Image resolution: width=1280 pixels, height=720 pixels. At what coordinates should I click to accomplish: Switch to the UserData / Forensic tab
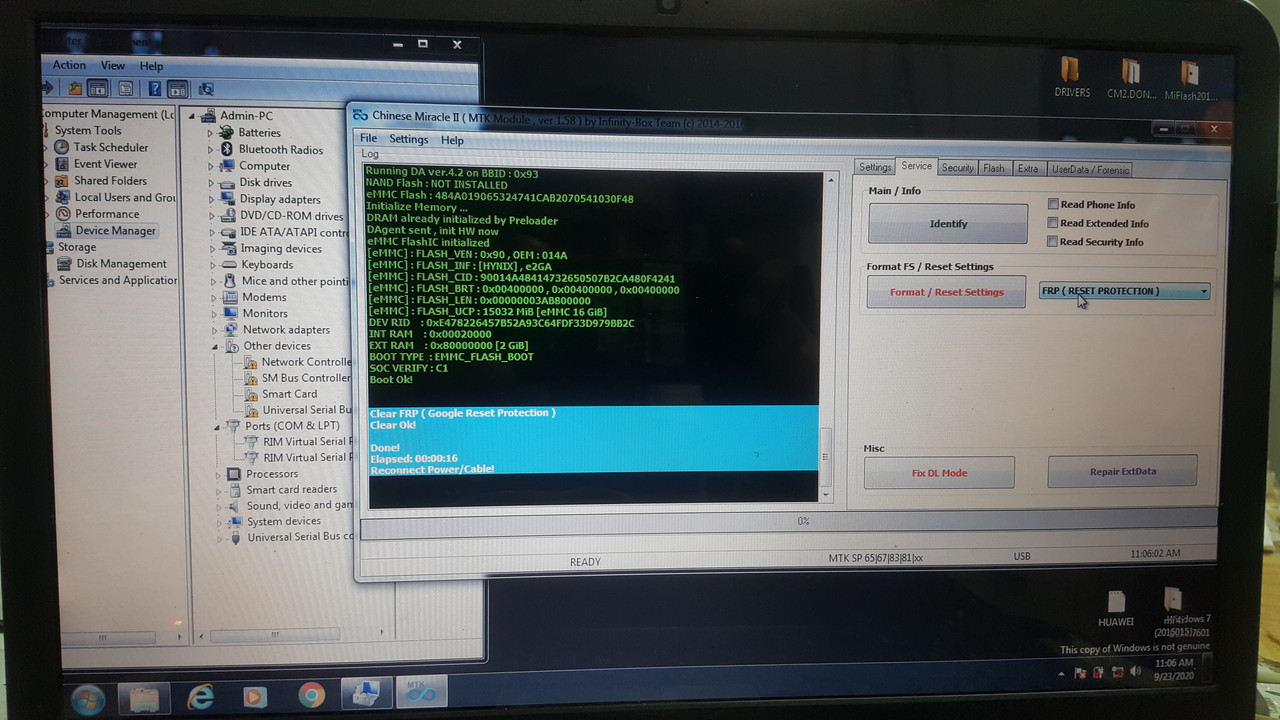[1090, 169]
